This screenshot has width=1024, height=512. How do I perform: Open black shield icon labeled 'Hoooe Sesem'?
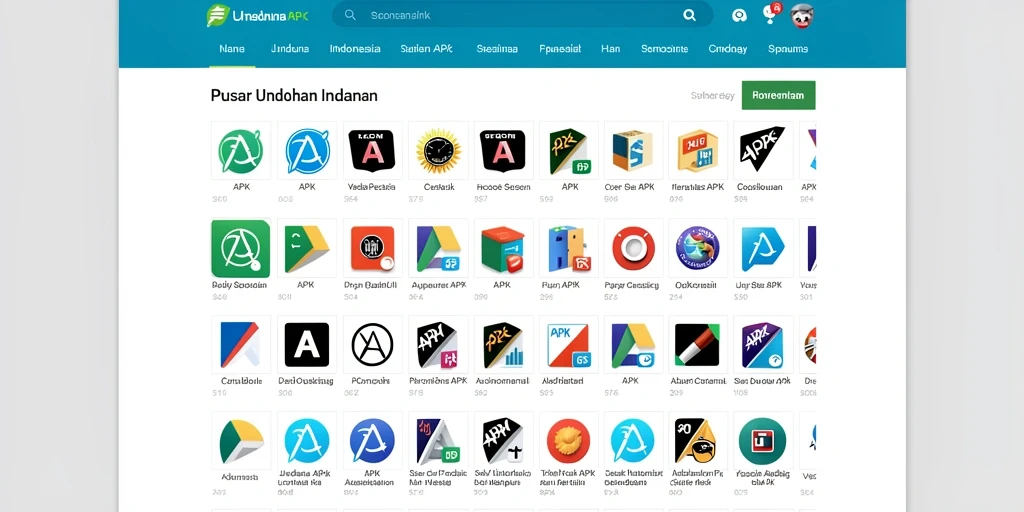(503, 151)
